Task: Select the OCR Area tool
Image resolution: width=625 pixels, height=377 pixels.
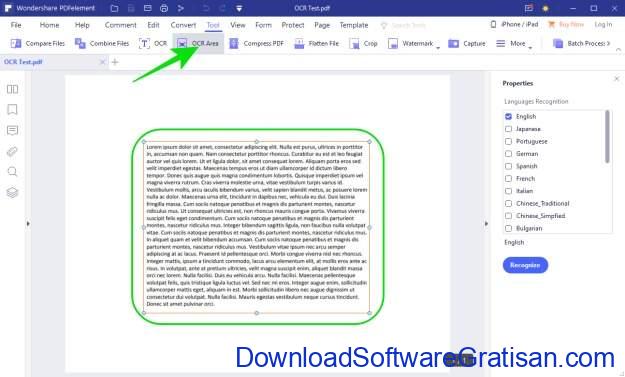Action: pos(198,43)
